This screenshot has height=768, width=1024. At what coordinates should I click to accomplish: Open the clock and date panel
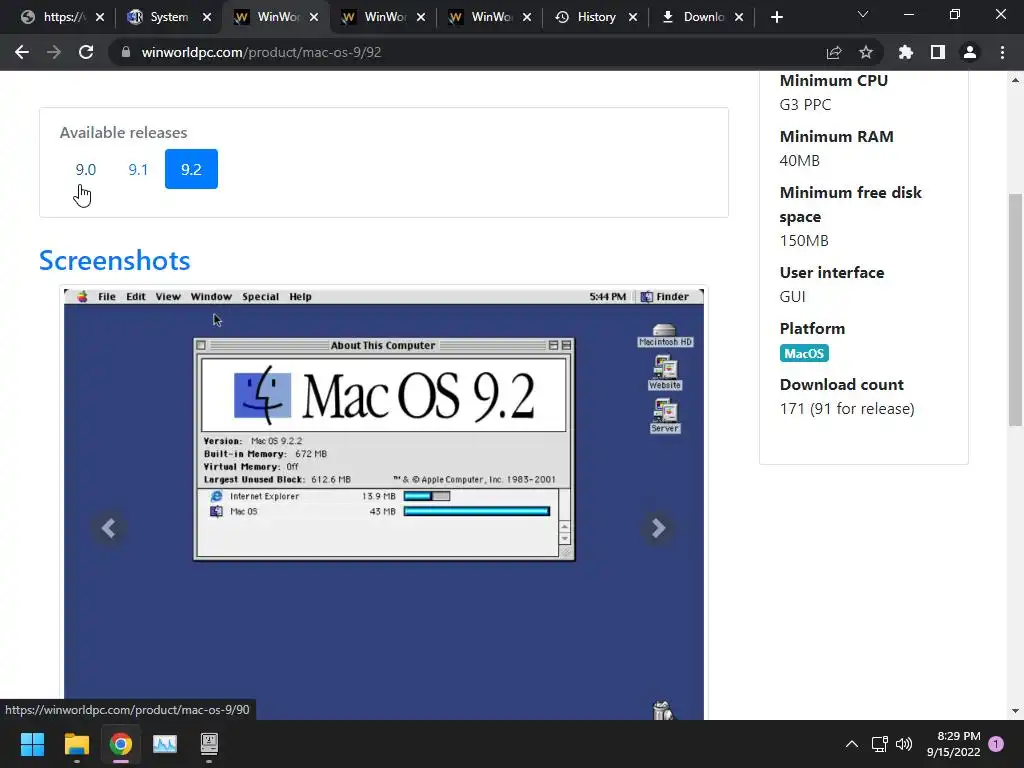(953, 744)
